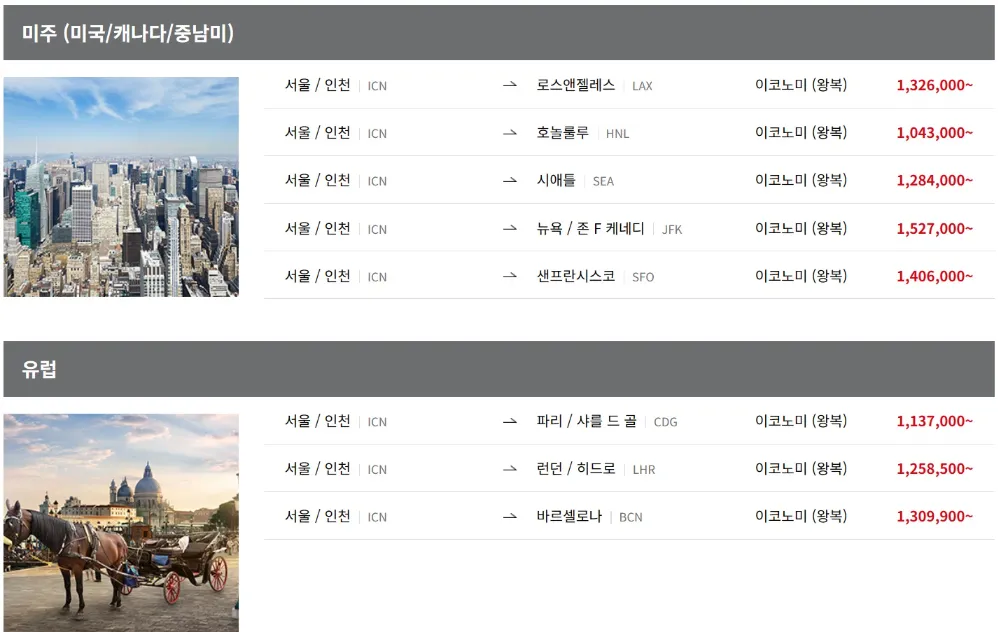Open the 1,258,500~ fare for London Heathrow
998x632 pixels.
(x=935, y=469)
